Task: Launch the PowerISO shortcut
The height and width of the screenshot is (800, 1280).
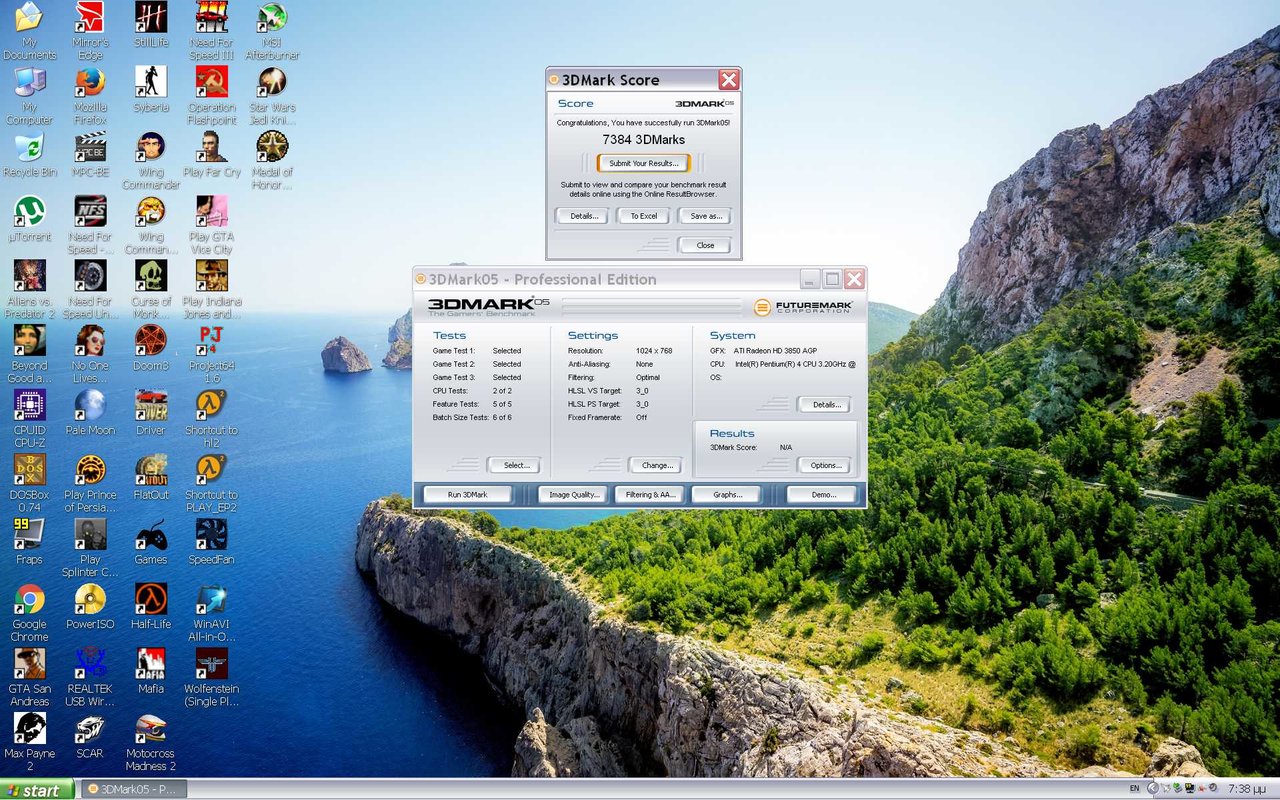Action: coord(90,607)
